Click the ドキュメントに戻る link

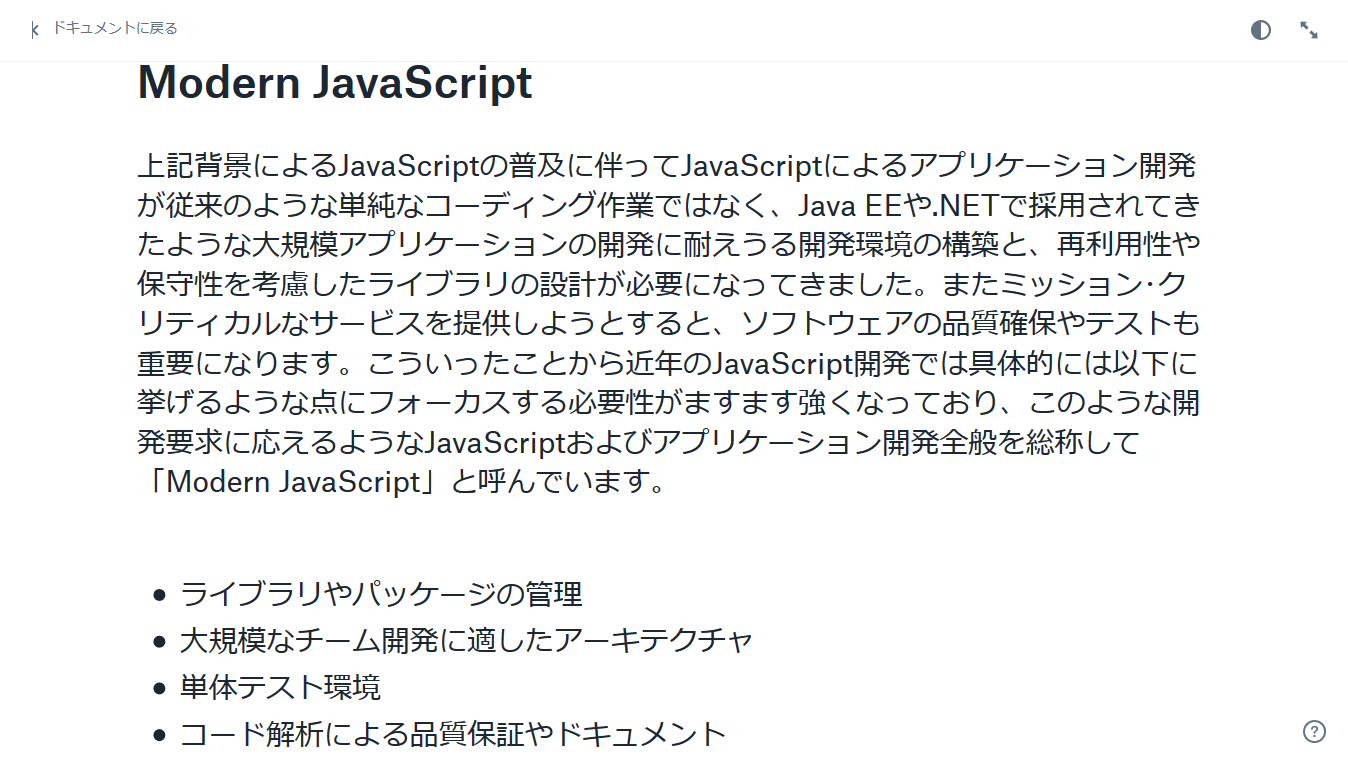pyautogui.click(x=115, y=29)
